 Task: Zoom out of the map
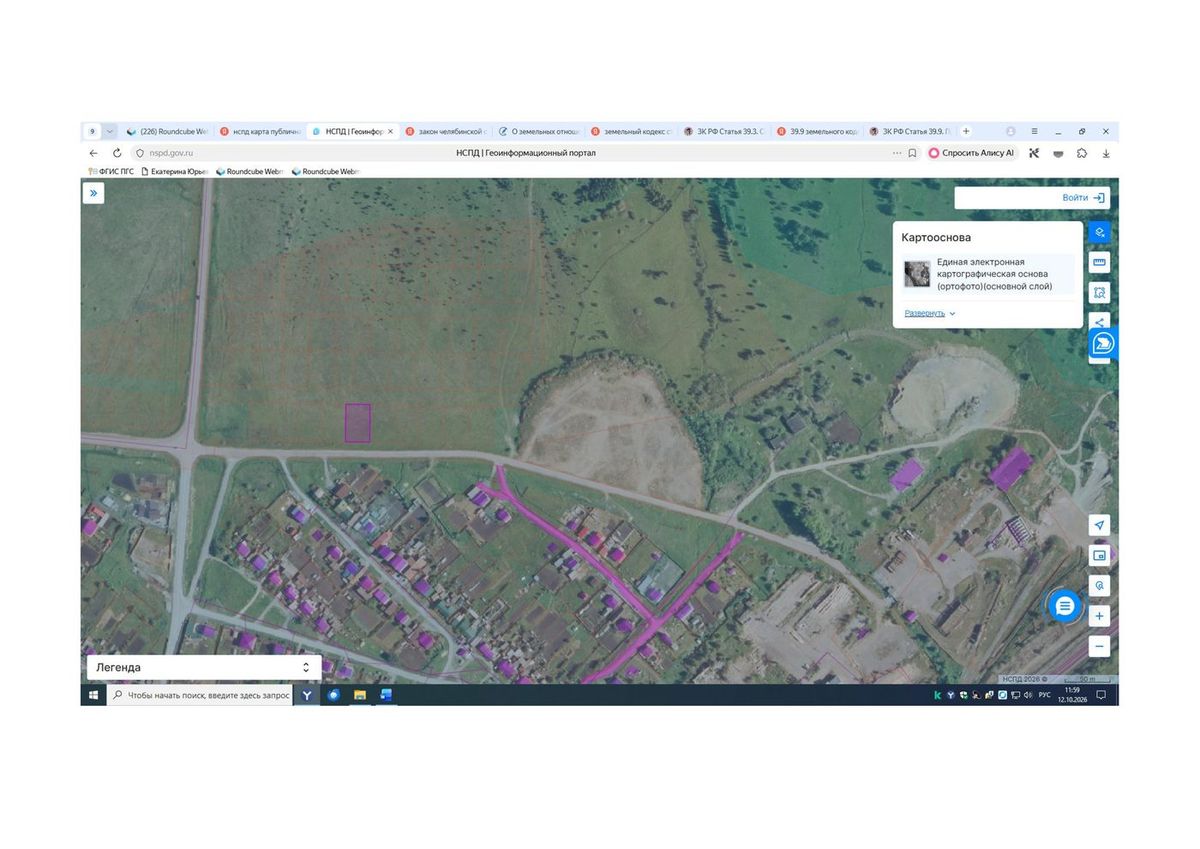(1099, 646)
